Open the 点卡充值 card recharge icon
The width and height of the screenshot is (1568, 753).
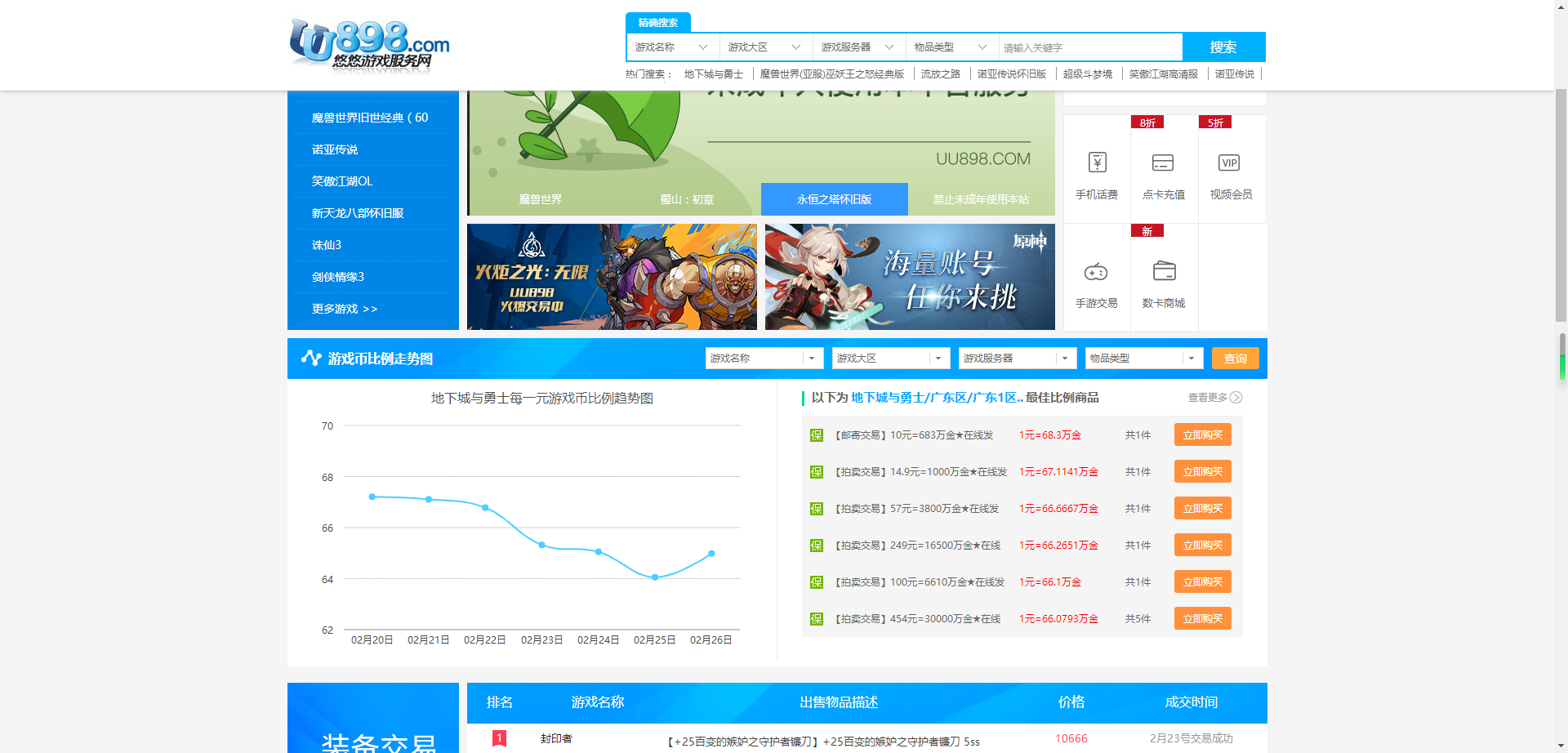click(1163, 163)
